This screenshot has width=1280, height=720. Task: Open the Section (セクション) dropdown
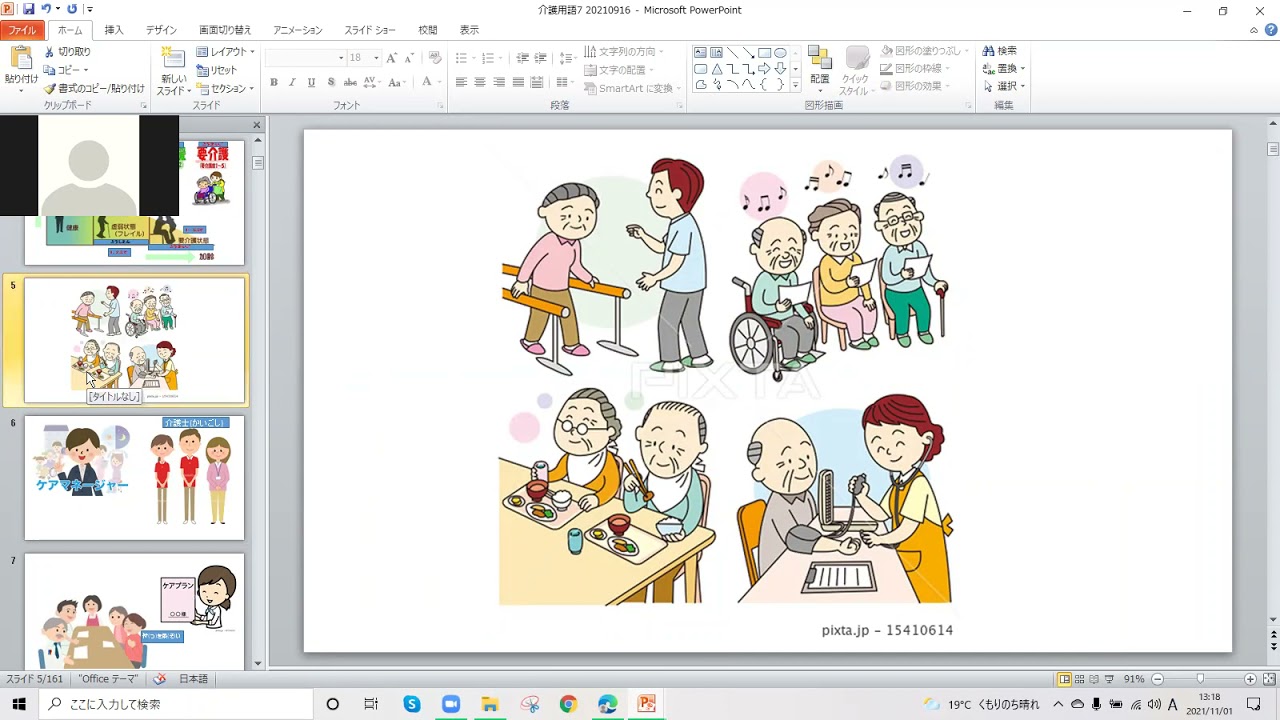(x=226, y=88)
